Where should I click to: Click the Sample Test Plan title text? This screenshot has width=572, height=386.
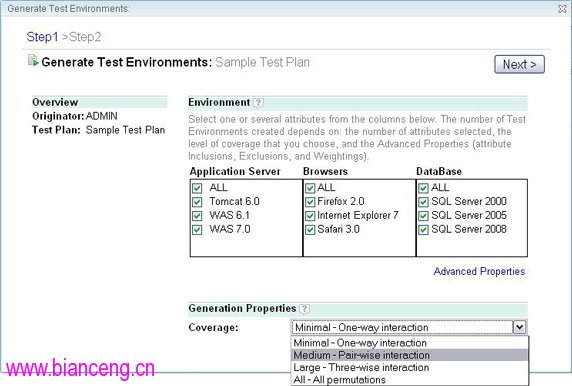(262, 62)
